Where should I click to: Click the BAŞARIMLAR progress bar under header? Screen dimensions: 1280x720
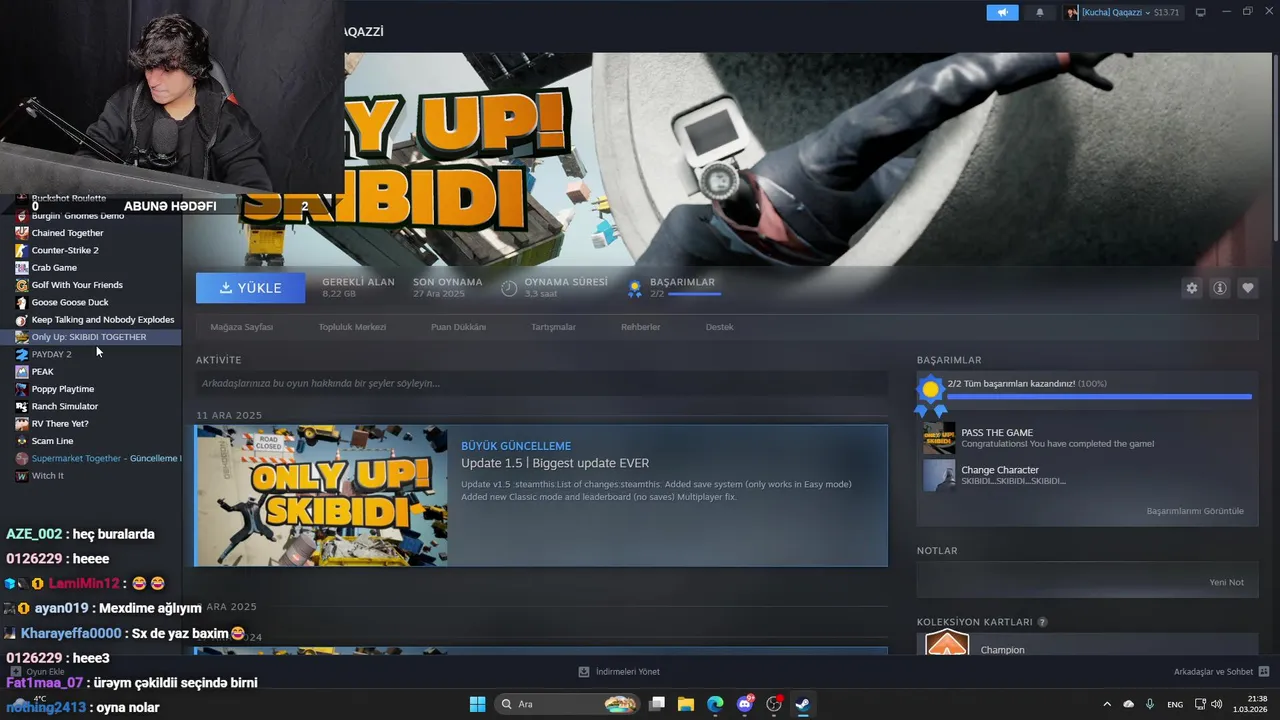[x=693, y=294]
